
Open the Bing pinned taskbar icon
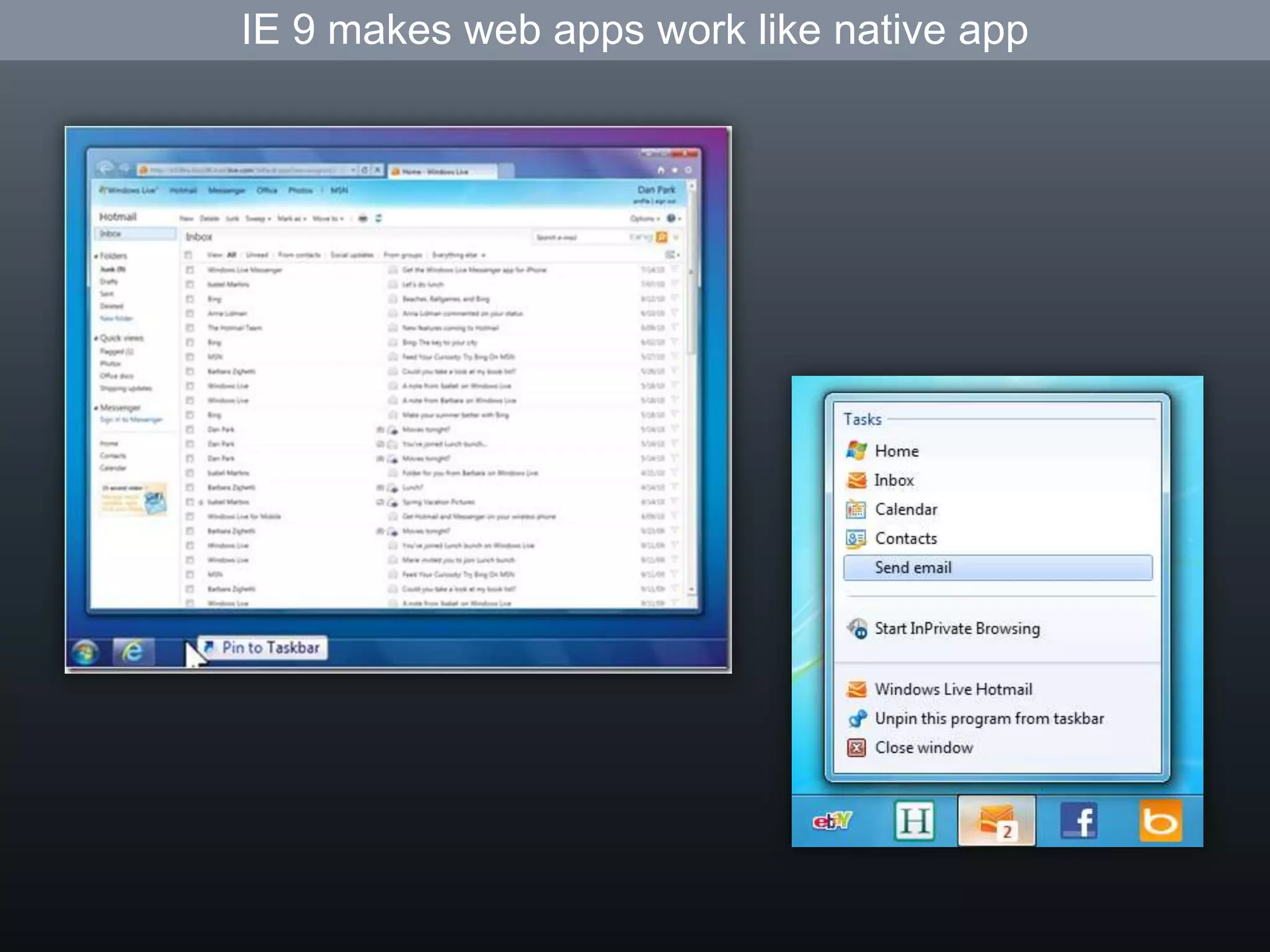(1160, 821)
